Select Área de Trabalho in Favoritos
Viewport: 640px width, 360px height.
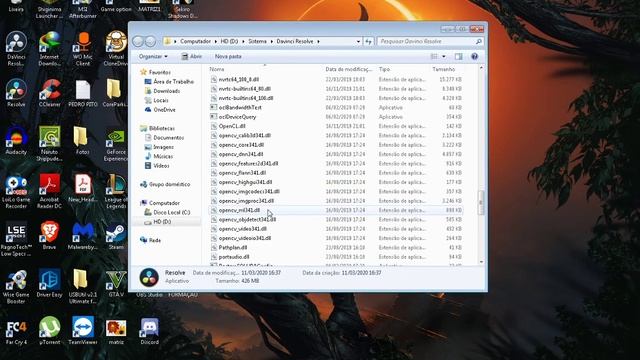click(x=169, y=82)
